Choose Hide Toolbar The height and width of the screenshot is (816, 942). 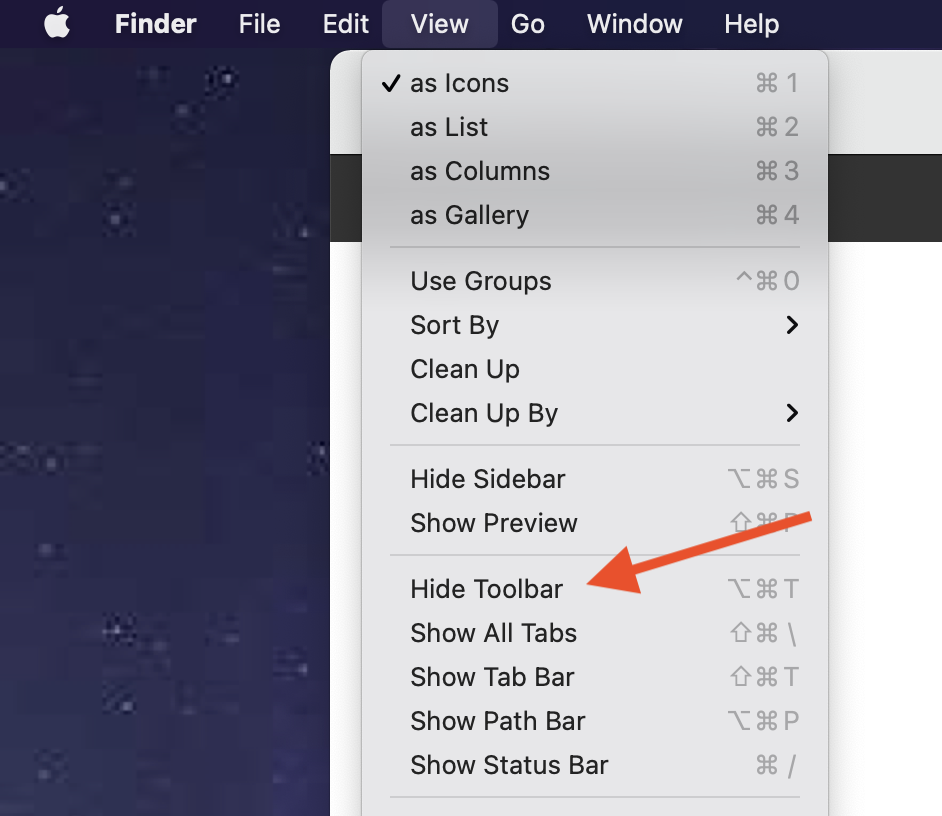595,589
